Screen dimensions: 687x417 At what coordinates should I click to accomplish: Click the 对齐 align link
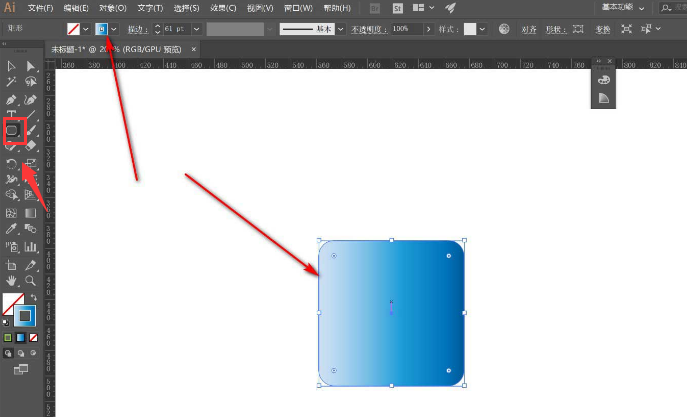pos(529,29)
